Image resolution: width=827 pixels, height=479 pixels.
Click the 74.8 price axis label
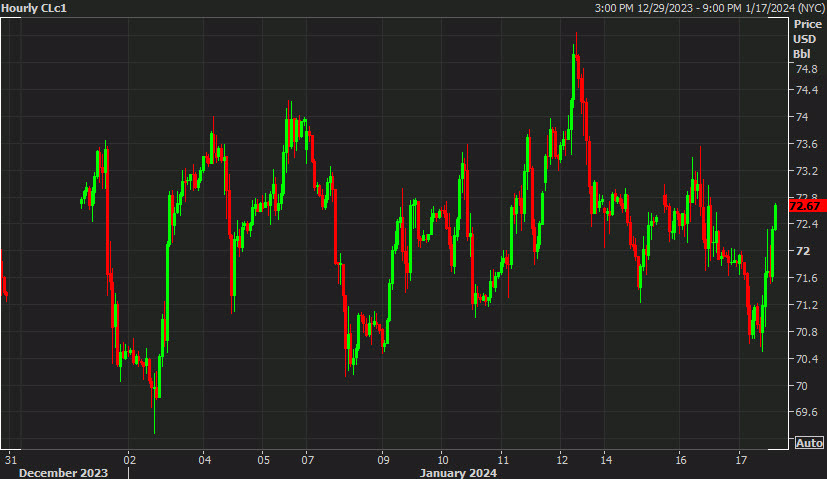[x=806, y=69]
